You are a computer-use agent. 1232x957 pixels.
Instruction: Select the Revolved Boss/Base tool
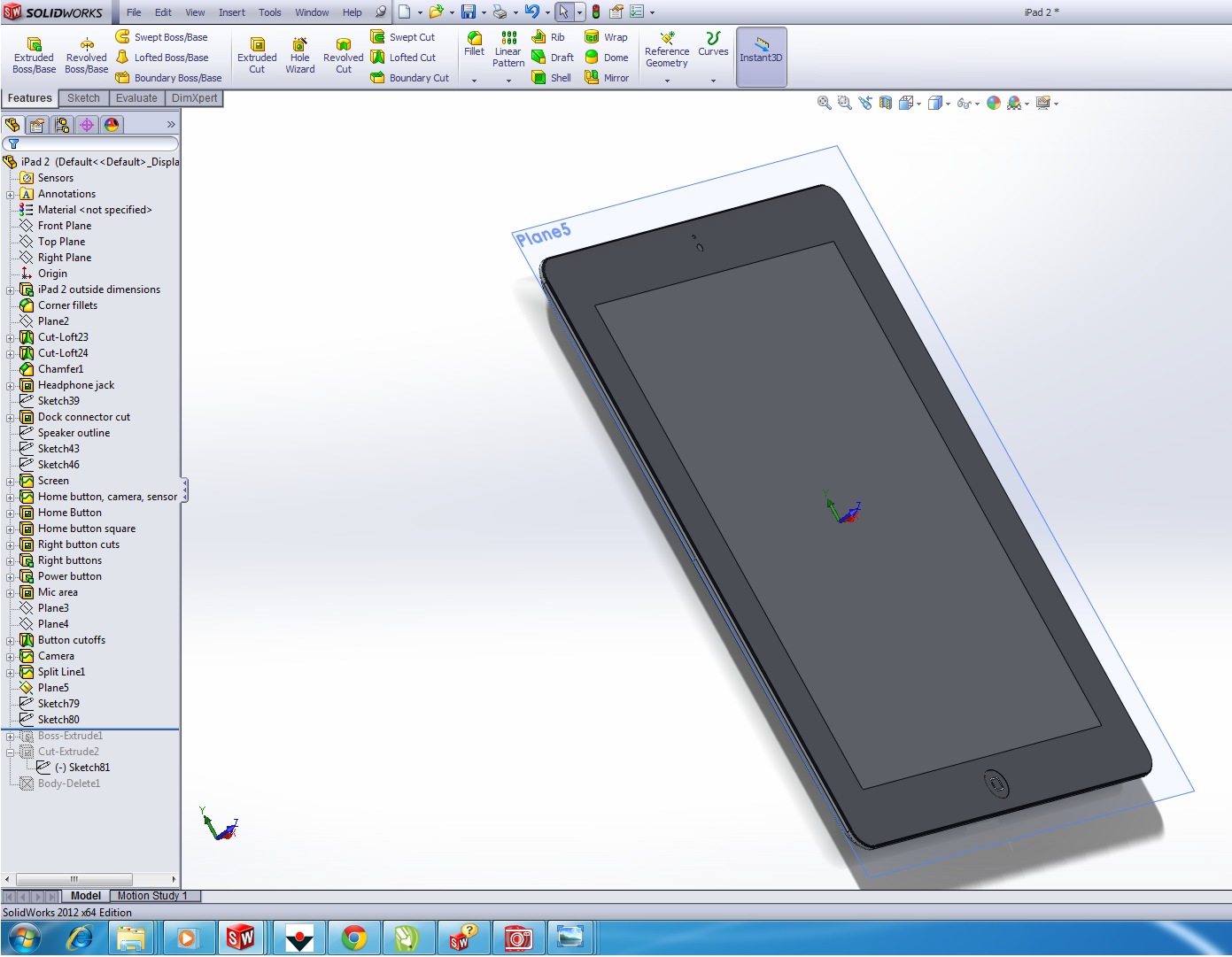(x=86, y=56)
